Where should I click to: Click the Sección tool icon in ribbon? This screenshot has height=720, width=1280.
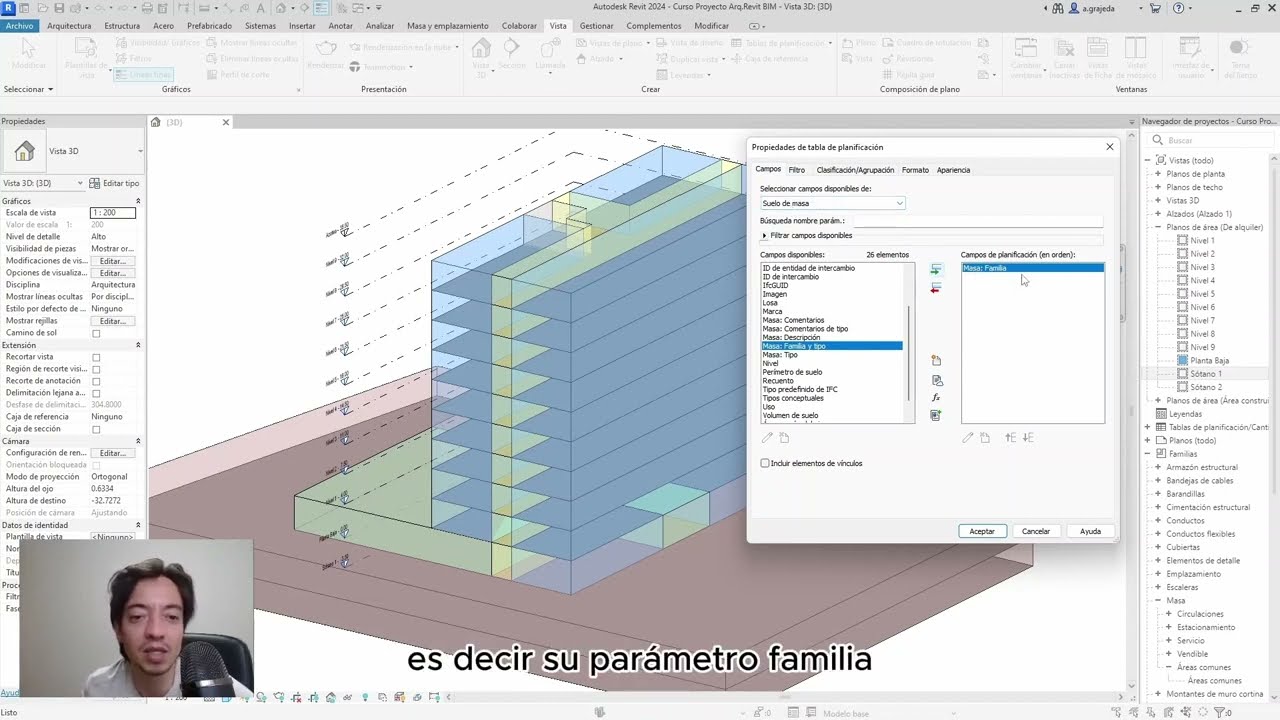(512, 48)
